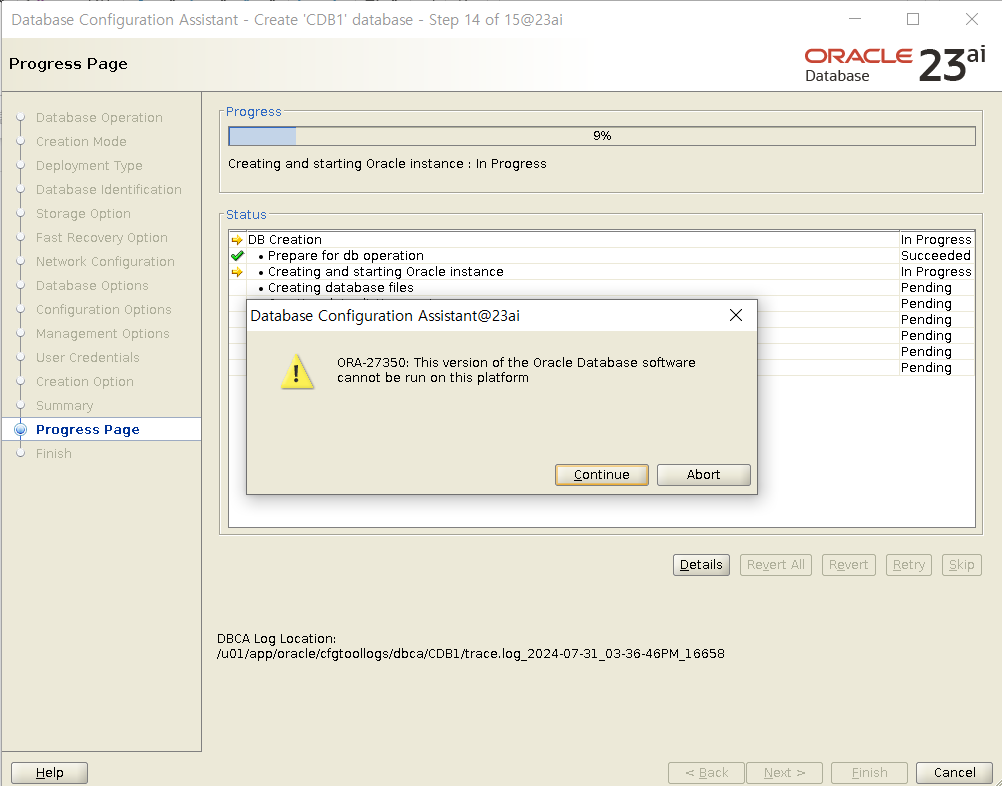Select the Finish step in sidebar
The height and width of the screenshot is (786, 1002).
click(x=54, y=454)
